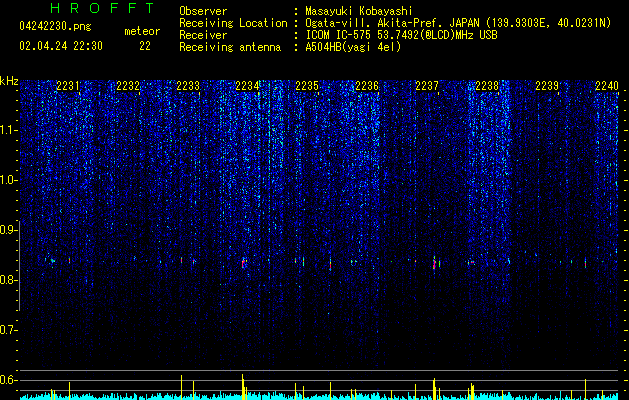Click the 2239 time marker
This screenshot has height=400, width=629.
[547, 86]
